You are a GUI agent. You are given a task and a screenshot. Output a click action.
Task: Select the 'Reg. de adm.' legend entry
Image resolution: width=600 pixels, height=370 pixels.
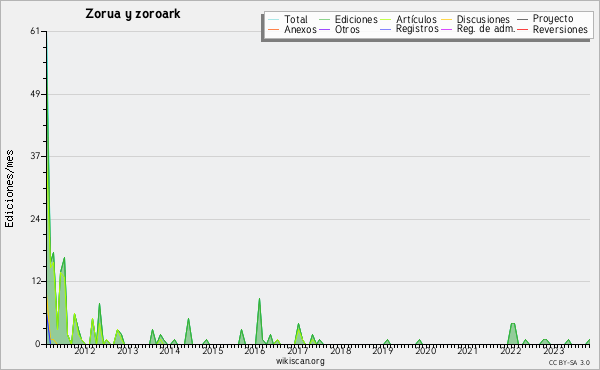(486, 29)
